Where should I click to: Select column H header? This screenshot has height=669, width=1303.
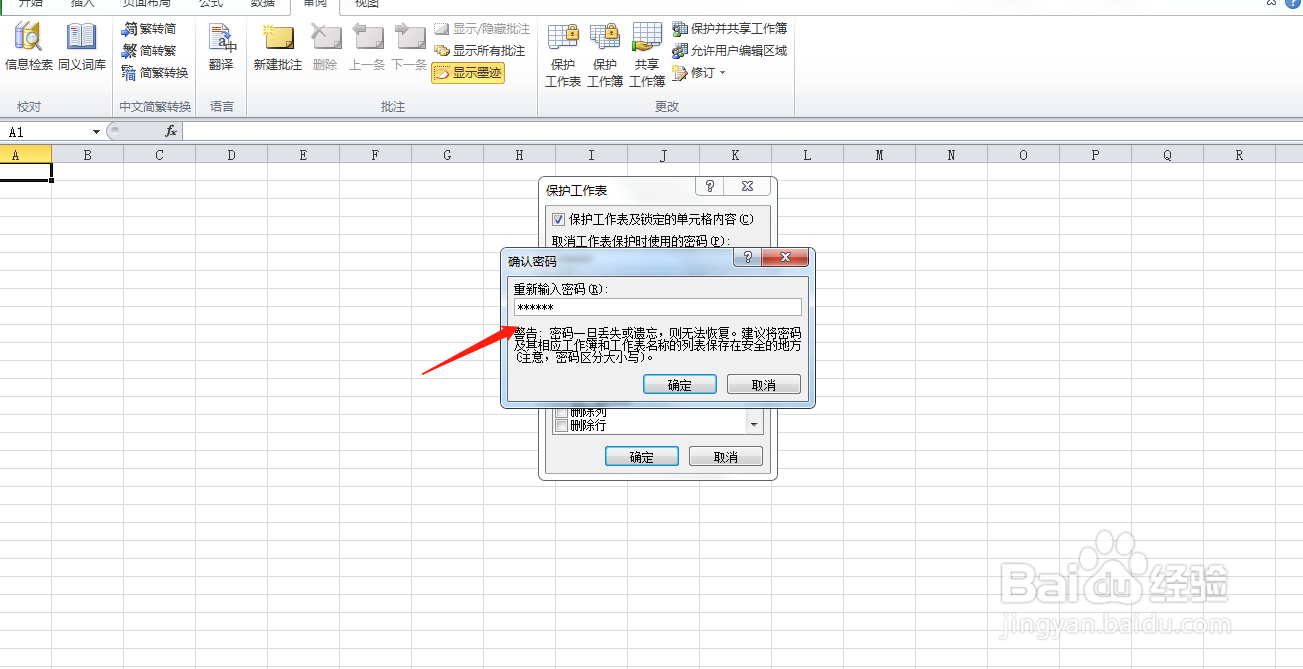520,155
